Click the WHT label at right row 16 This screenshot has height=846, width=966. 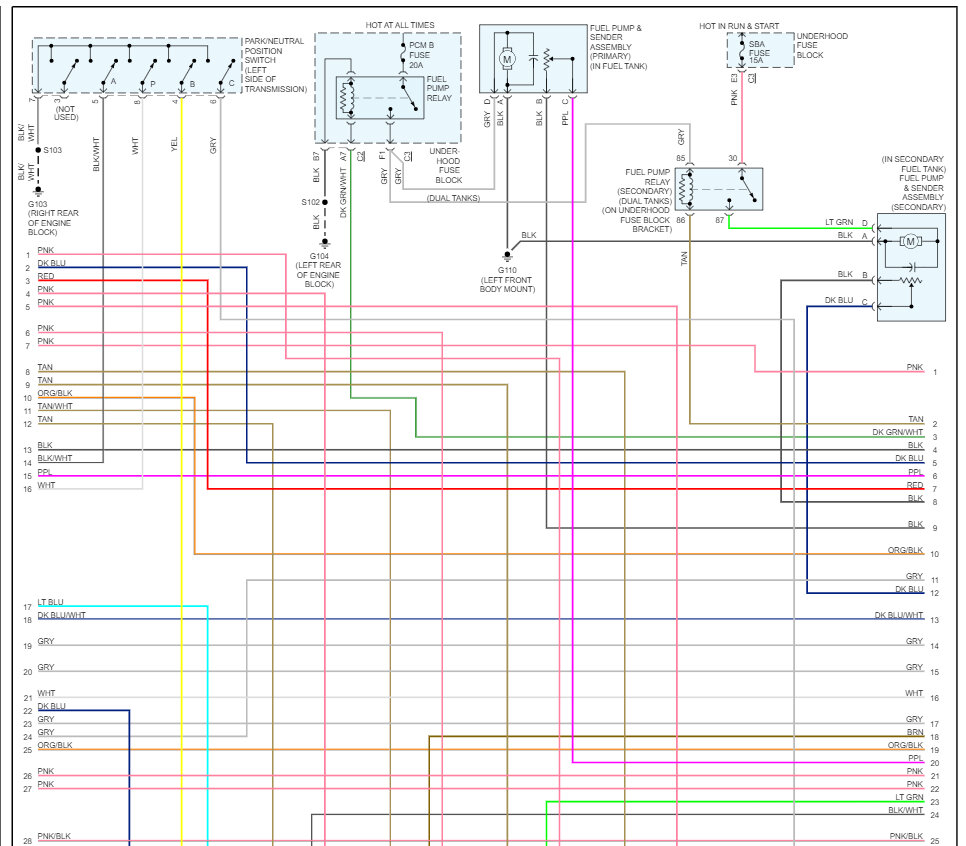[914, 693]
